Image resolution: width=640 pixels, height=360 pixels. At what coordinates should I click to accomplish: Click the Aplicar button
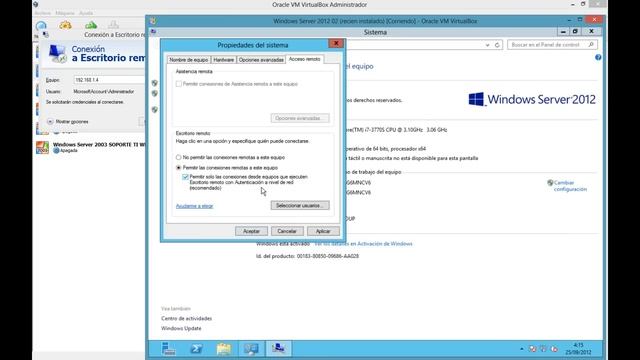coord(323,231)
